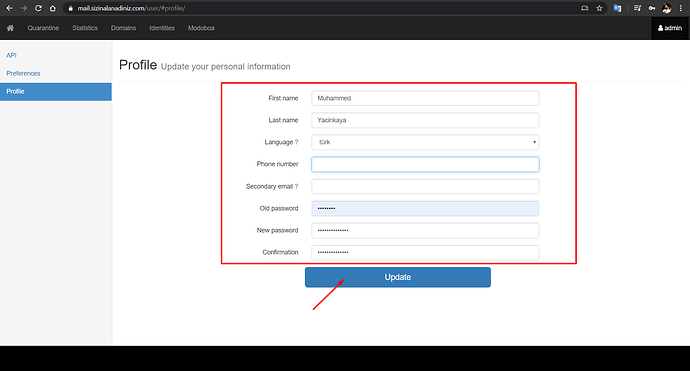Click the password key icon
The width and height of the screenshot is (690, 371).
pos(652,8)
